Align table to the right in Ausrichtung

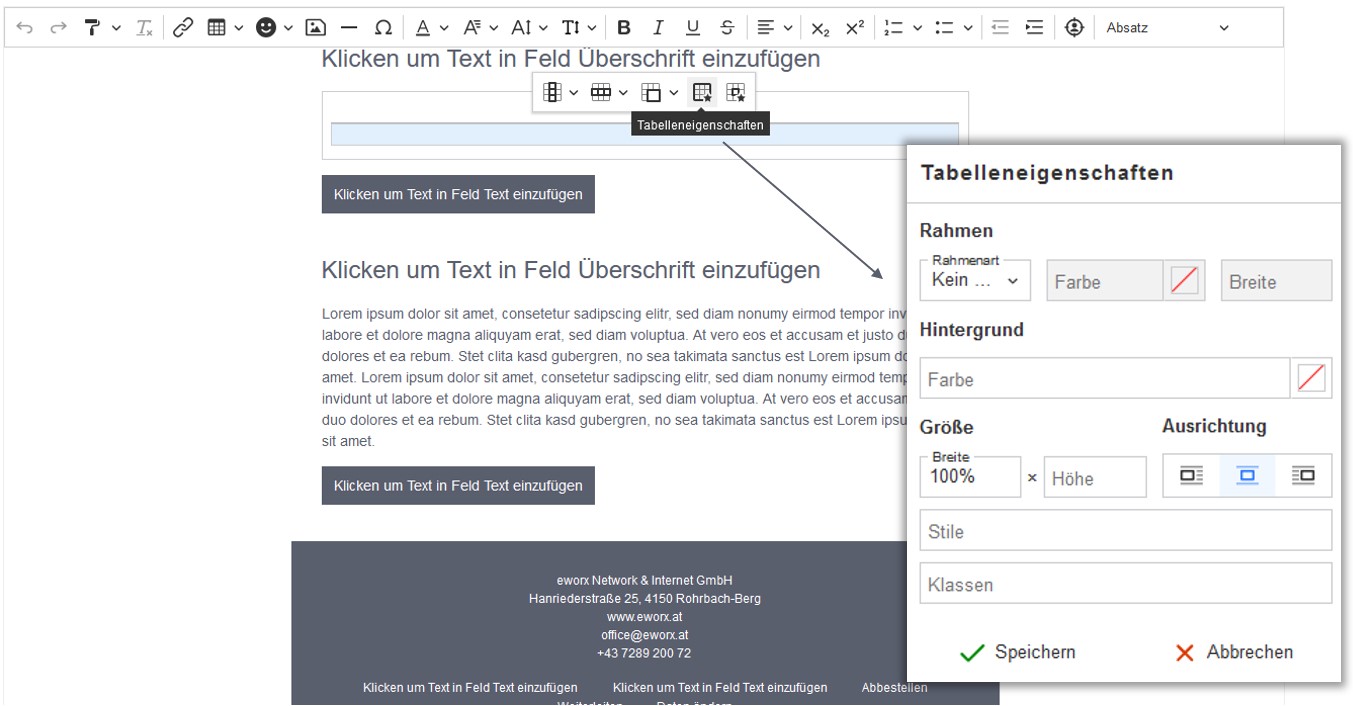[x=1303, y=476]
